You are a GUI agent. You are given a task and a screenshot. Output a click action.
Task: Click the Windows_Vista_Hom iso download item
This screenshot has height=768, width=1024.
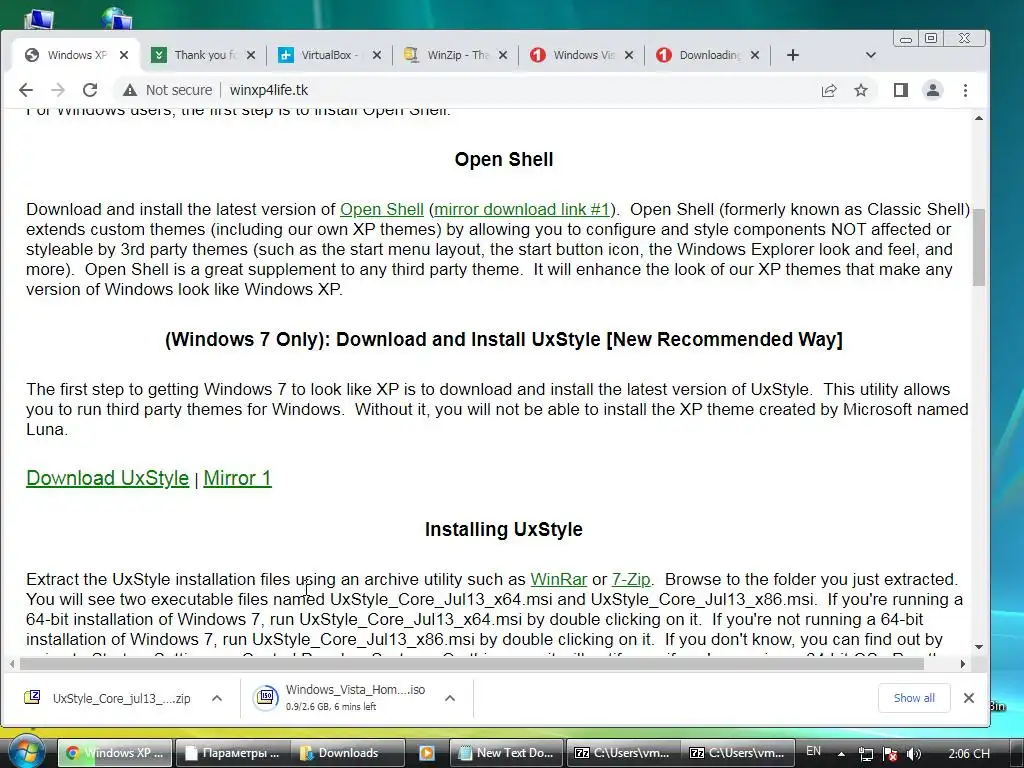click(340, 698)
